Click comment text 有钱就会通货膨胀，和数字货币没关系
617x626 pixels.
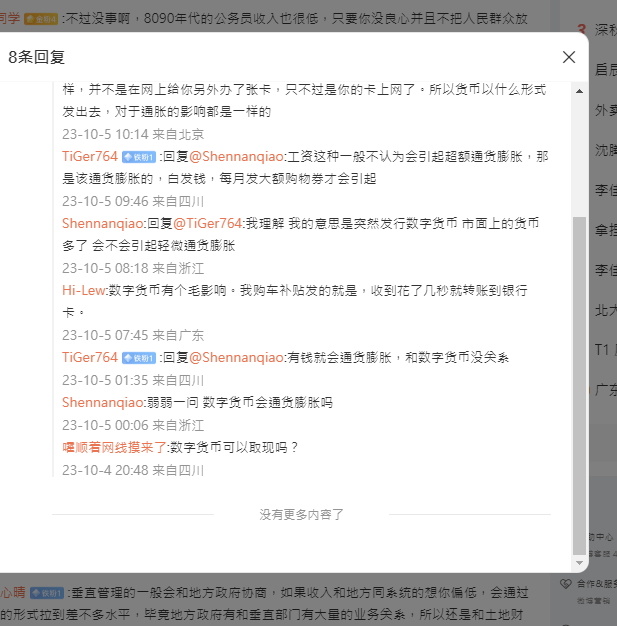tap(398, 357)
